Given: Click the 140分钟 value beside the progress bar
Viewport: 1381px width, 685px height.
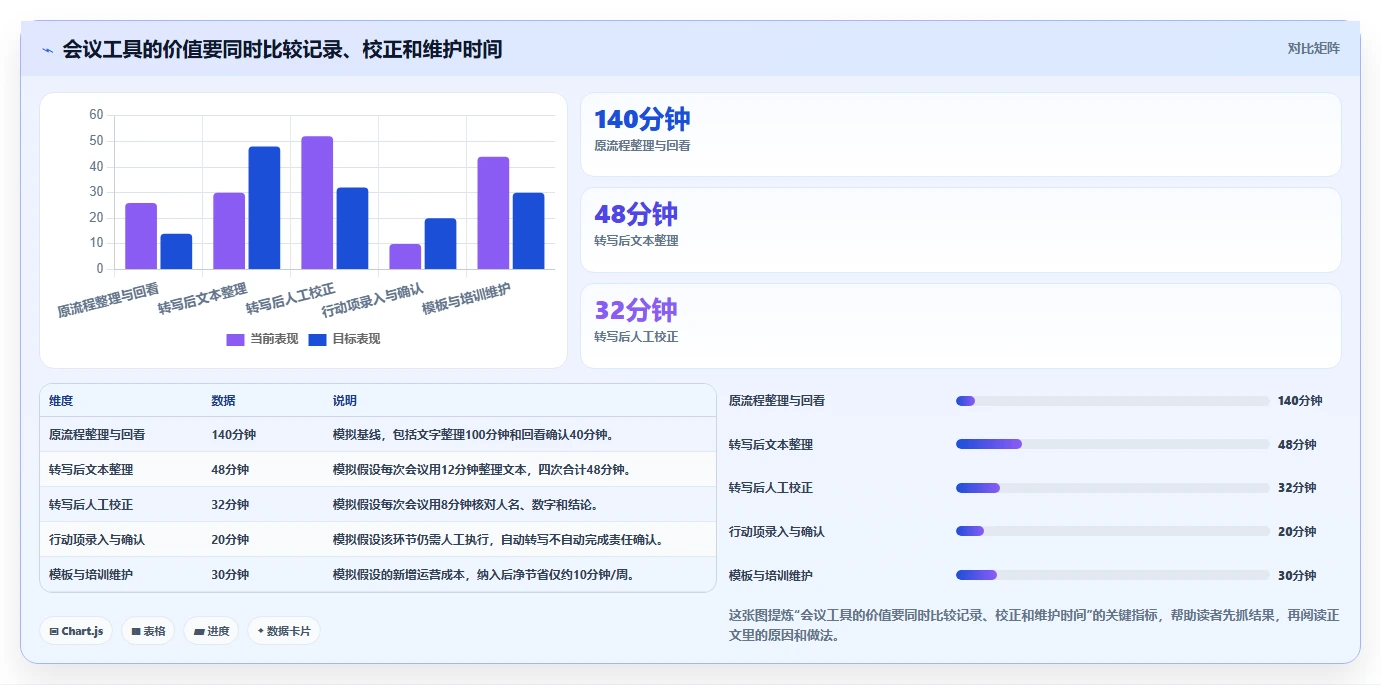Looking at the screenshot, I should 1300,401.
